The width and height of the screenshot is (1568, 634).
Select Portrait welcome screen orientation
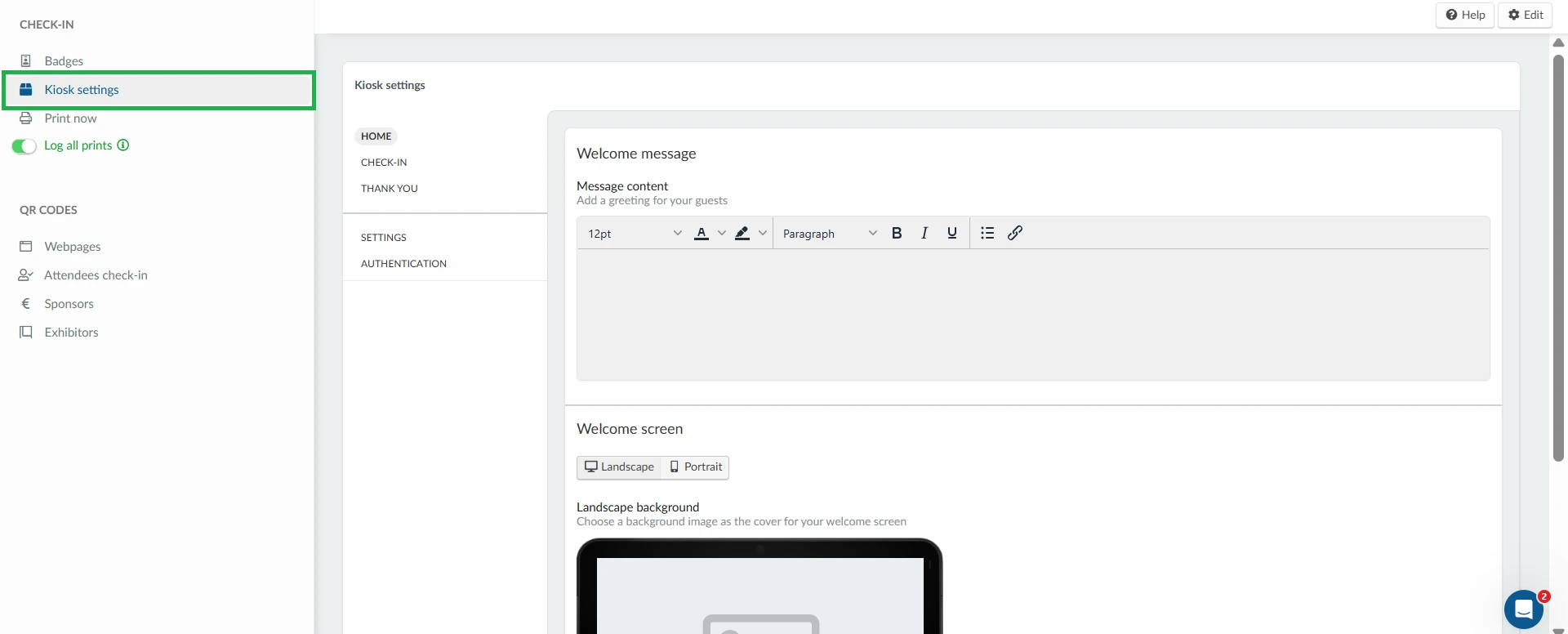[696, 467]
